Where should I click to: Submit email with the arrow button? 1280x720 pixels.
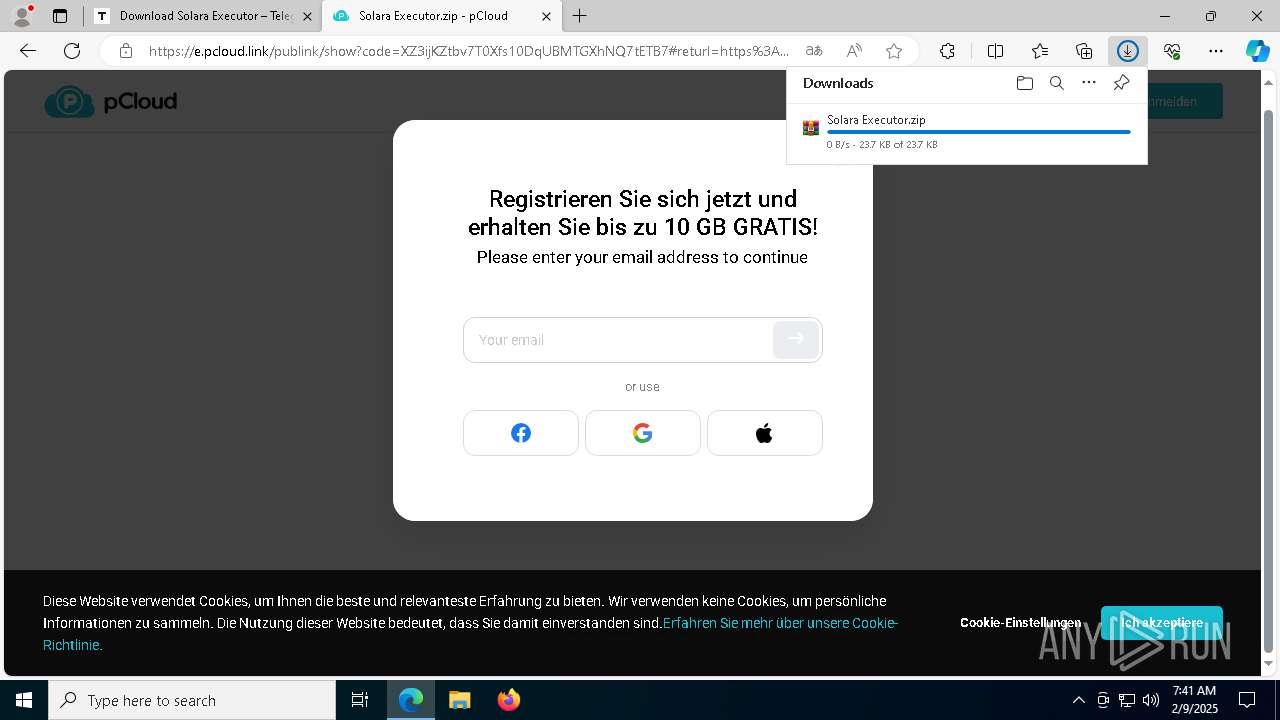coord(796,340)
